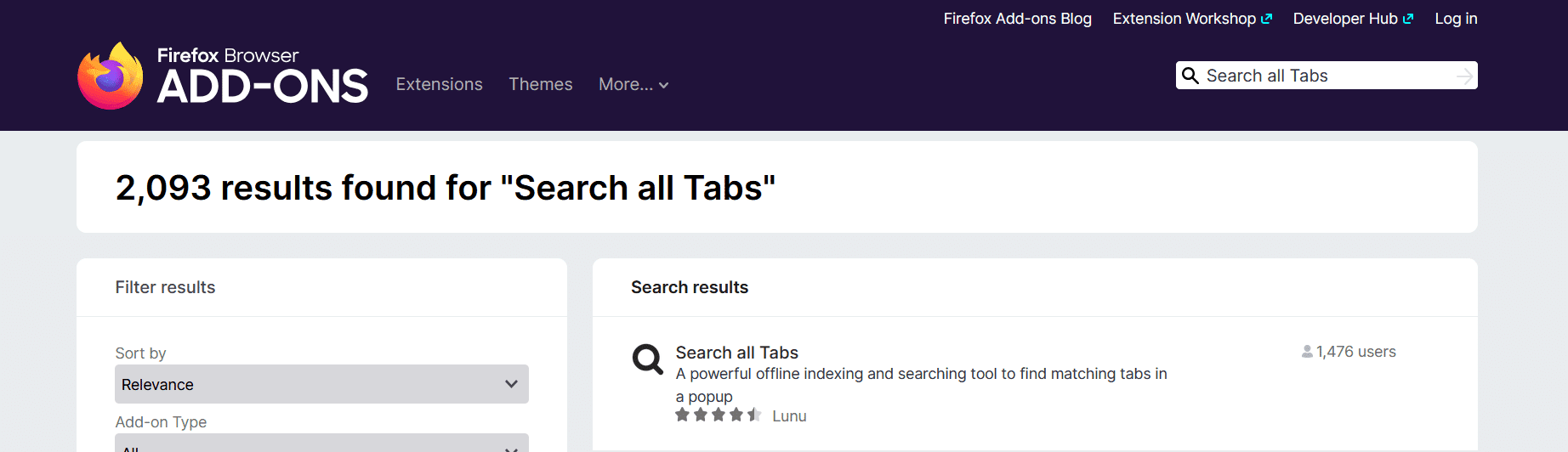Expand the Add-on Type dropdown

tap(321, 444)
